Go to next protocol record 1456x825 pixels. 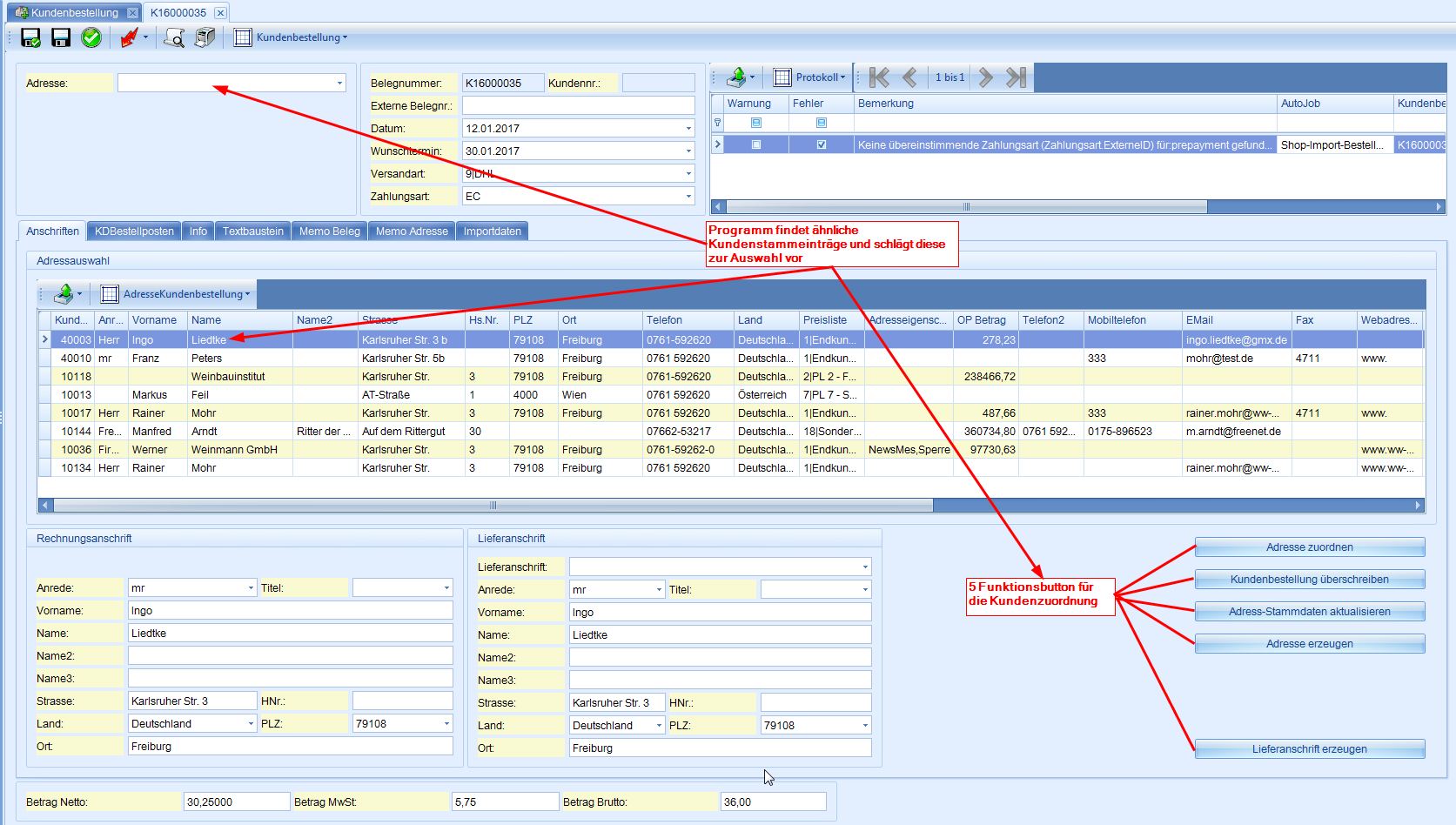pyautogui.click(x=986, y=77)
